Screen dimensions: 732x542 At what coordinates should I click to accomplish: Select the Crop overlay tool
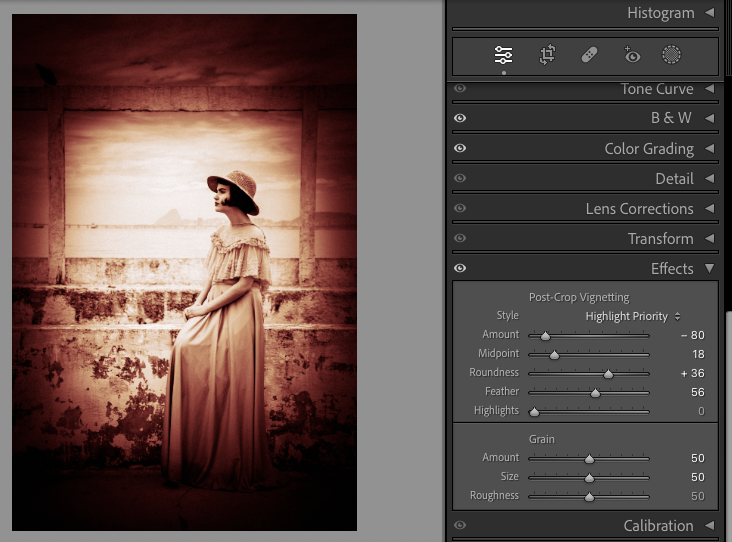pos(547,56)
